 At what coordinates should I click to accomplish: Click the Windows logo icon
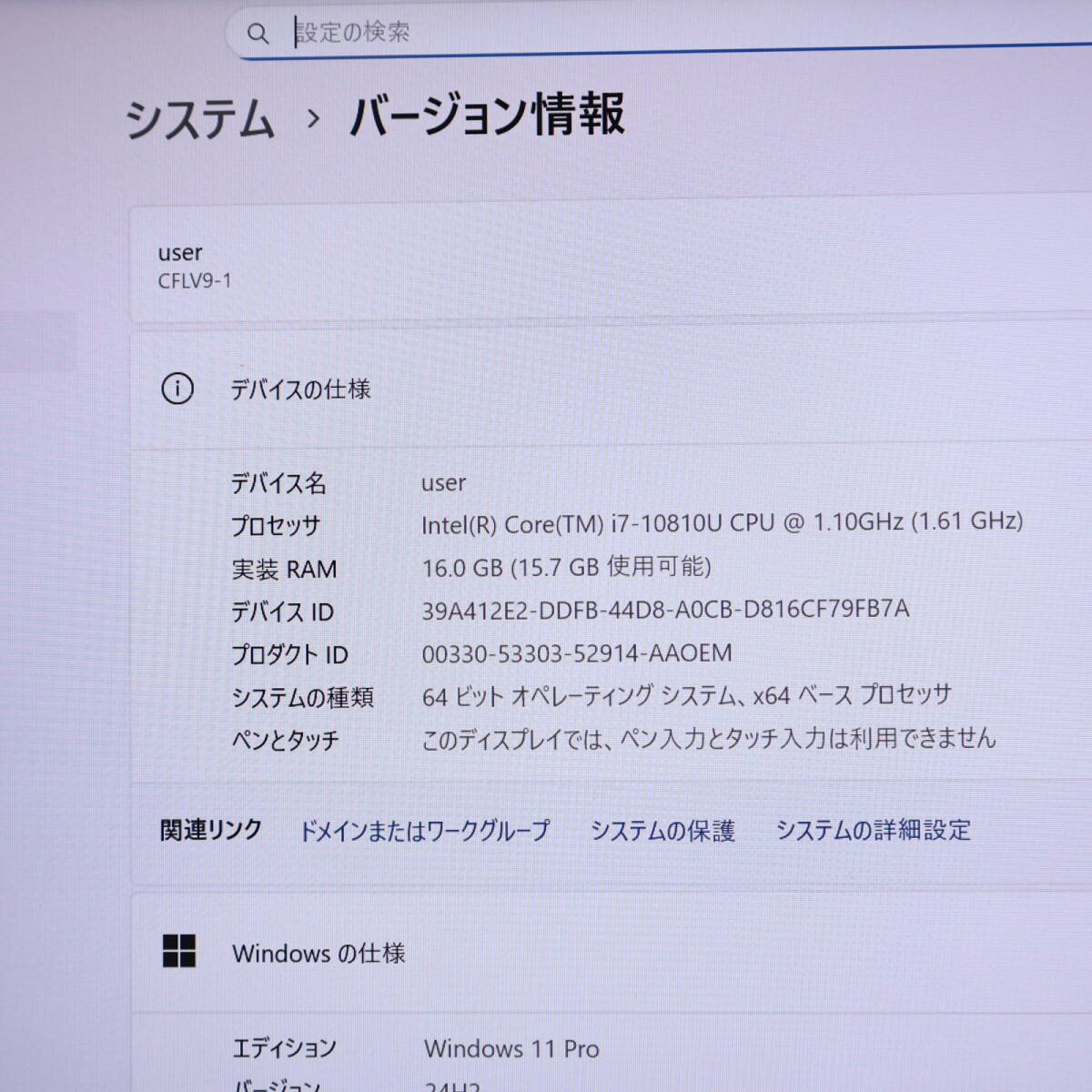[x=179, y=951]
